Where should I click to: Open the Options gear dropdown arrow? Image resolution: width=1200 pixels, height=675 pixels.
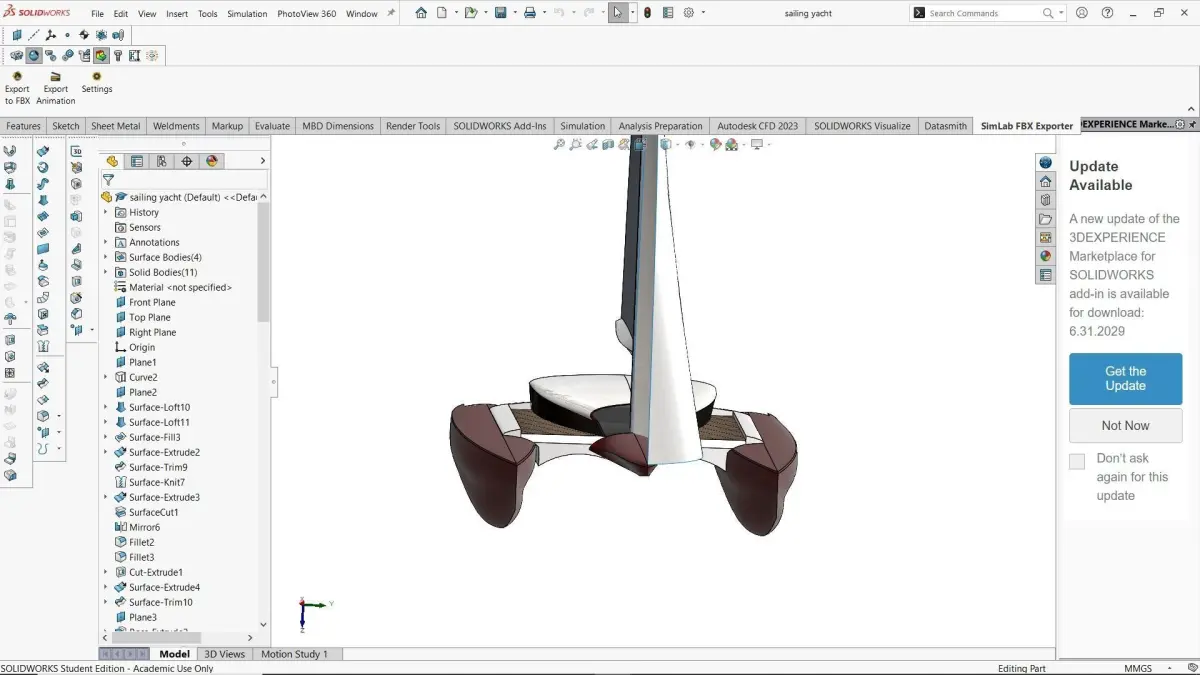(703, 13)
